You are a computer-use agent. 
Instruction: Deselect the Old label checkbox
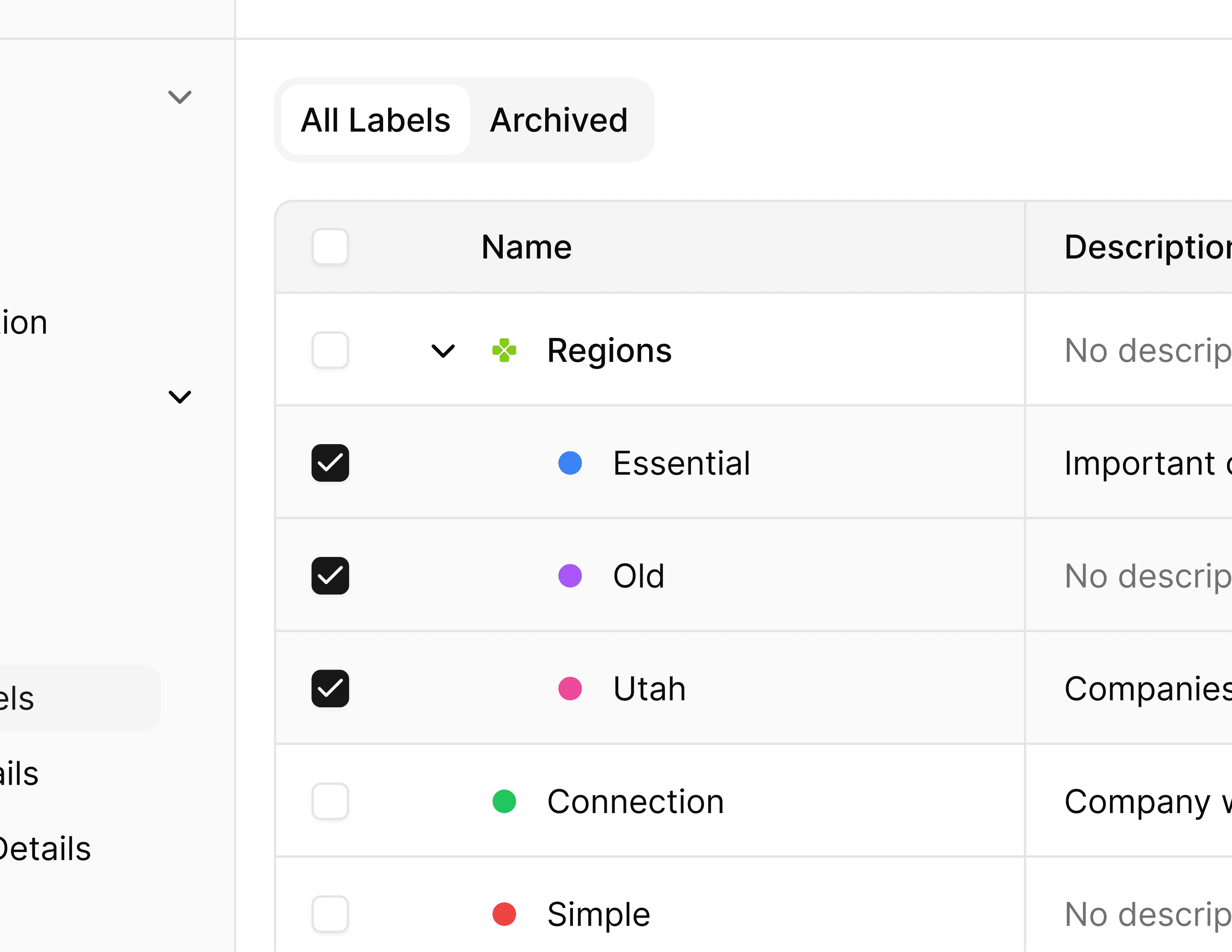coord(330,576)
